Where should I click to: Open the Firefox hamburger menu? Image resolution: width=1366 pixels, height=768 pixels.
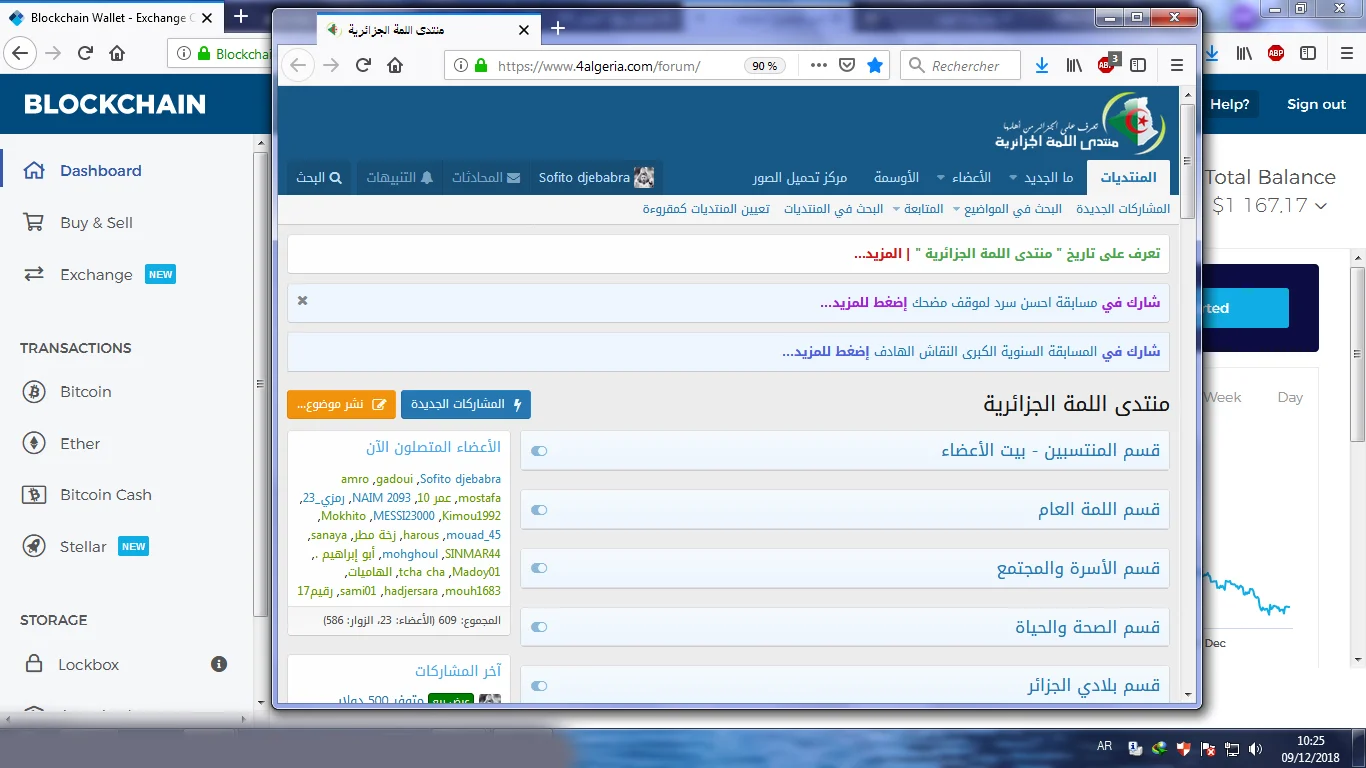(1176, 65)
